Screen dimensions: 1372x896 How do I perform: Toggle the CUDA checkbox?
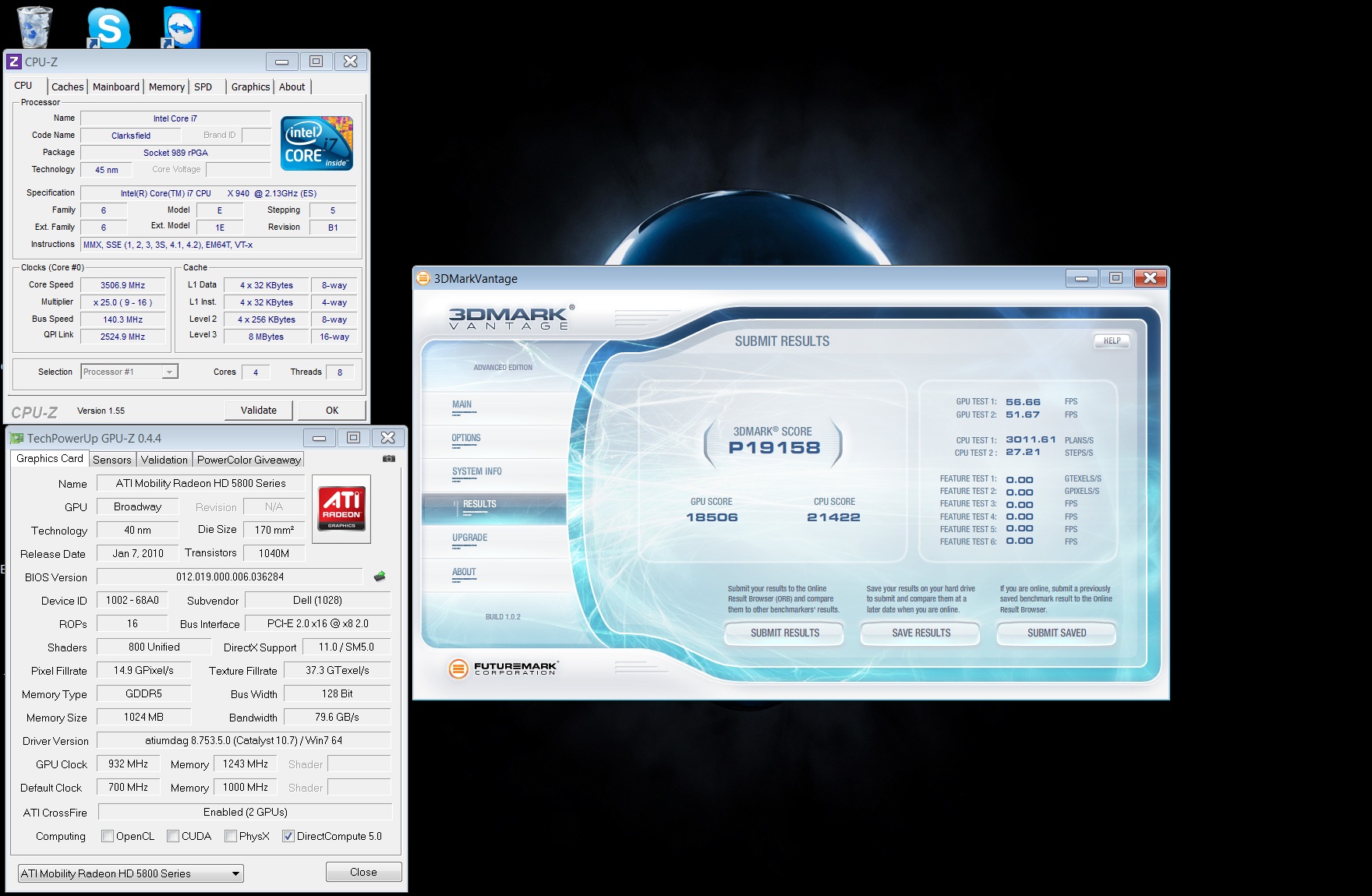[x=173, y=836]
